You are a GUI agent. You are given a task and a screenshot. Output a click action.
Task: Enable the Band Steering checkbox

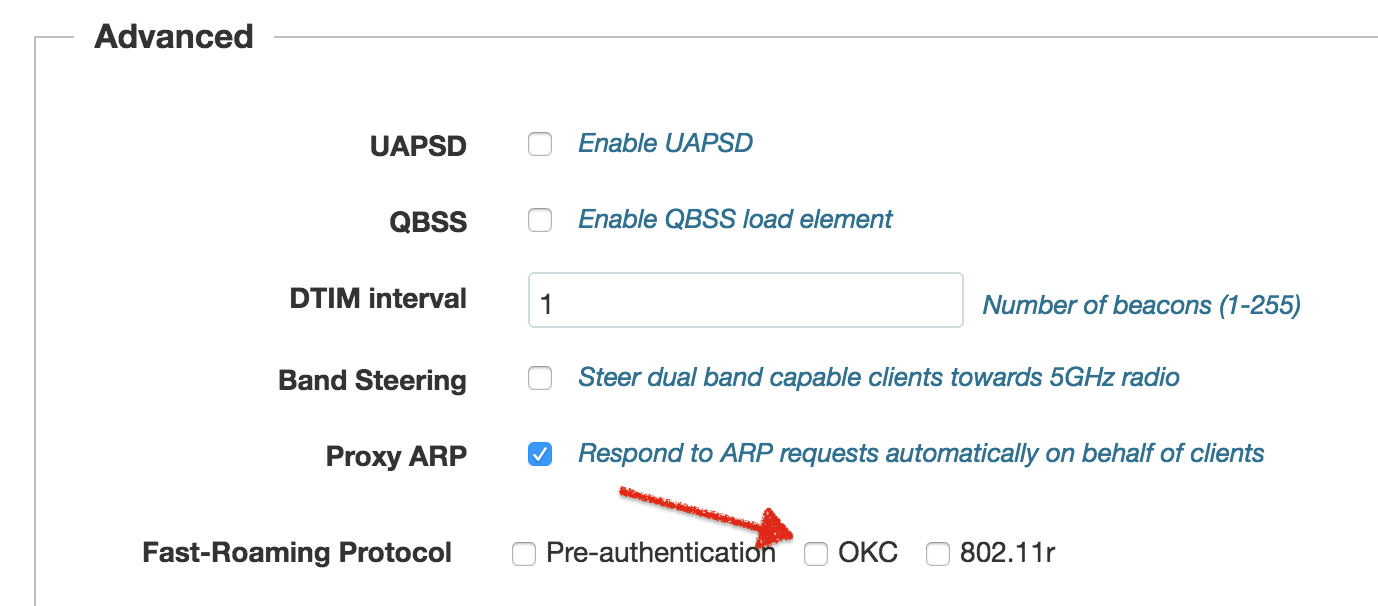[540, 378]
